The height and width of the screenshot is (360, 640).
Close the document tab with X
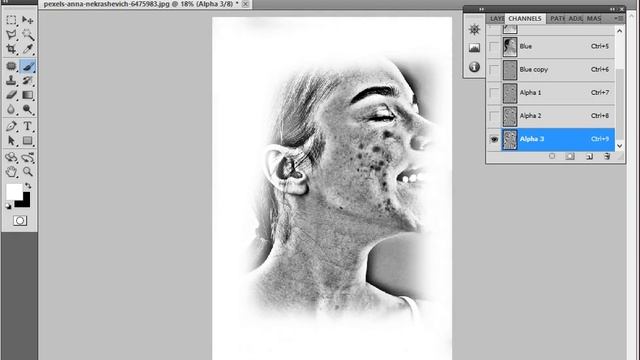(x=245, y=4)
